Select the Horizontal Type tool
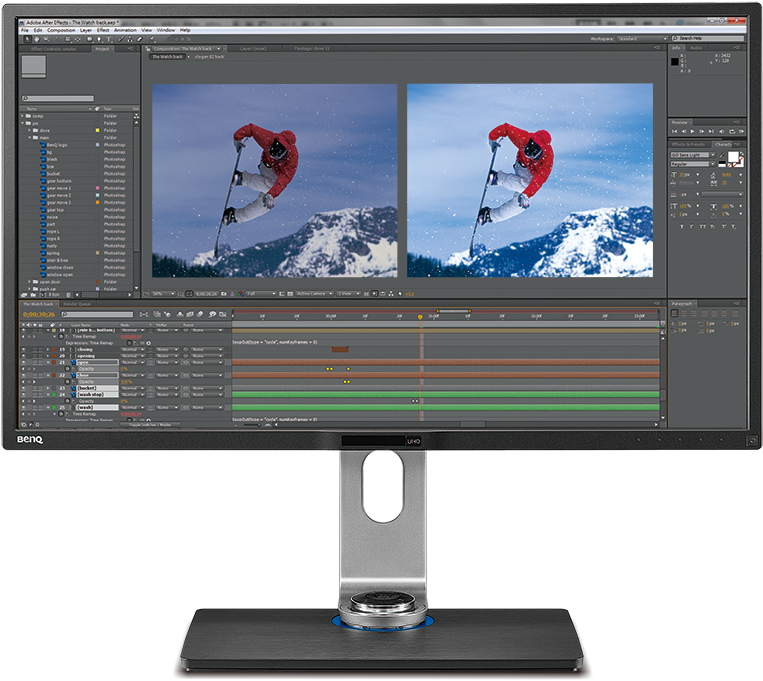Image resolution: width=763 pixels, height=681 pixels. coord(109,39)
